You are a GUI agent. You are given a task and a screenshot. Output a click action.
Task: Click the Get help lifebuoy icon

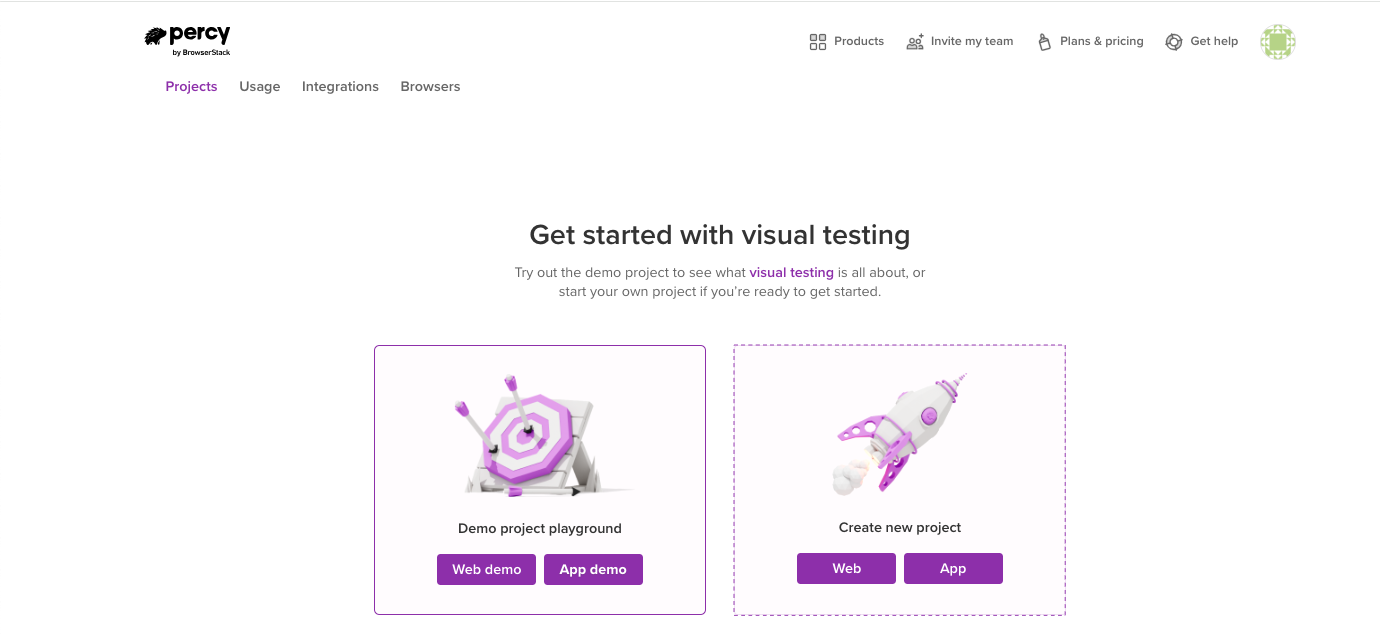point(1174,42)
